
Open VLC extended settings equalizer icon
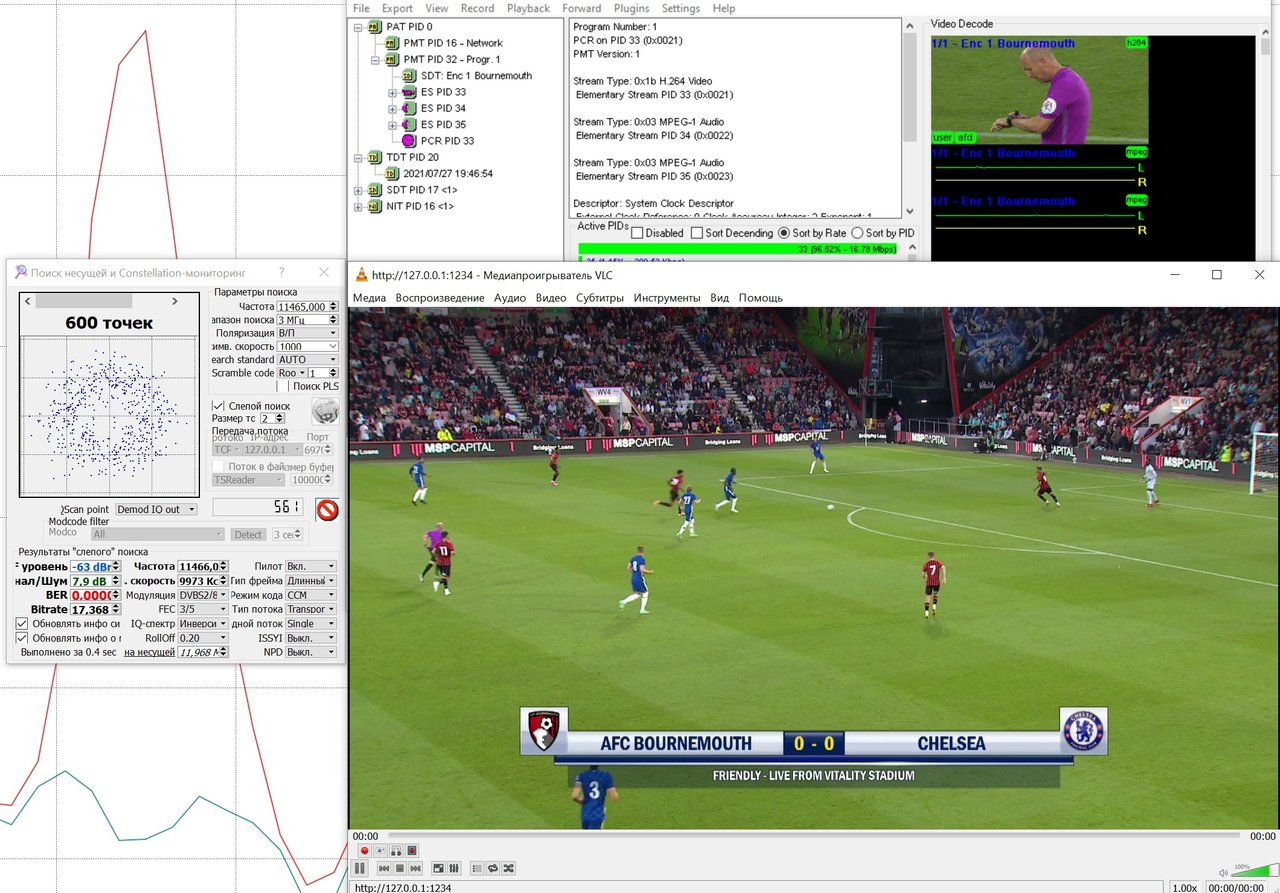coord(453,868)
